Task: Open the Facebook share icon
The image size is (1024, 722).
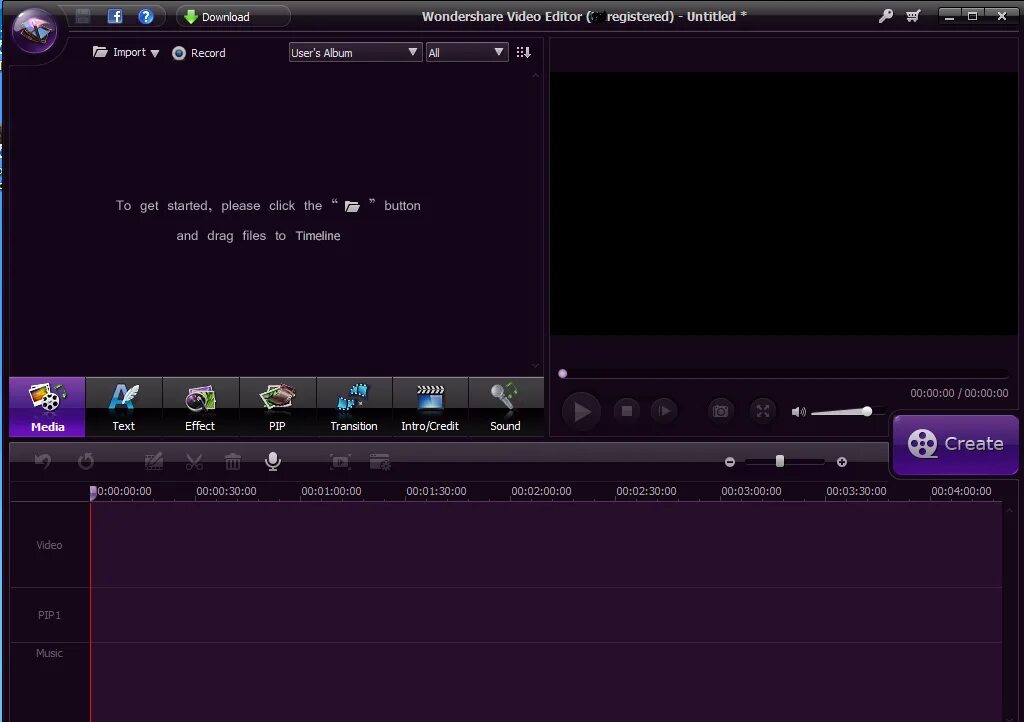Action: coord(115,16)
